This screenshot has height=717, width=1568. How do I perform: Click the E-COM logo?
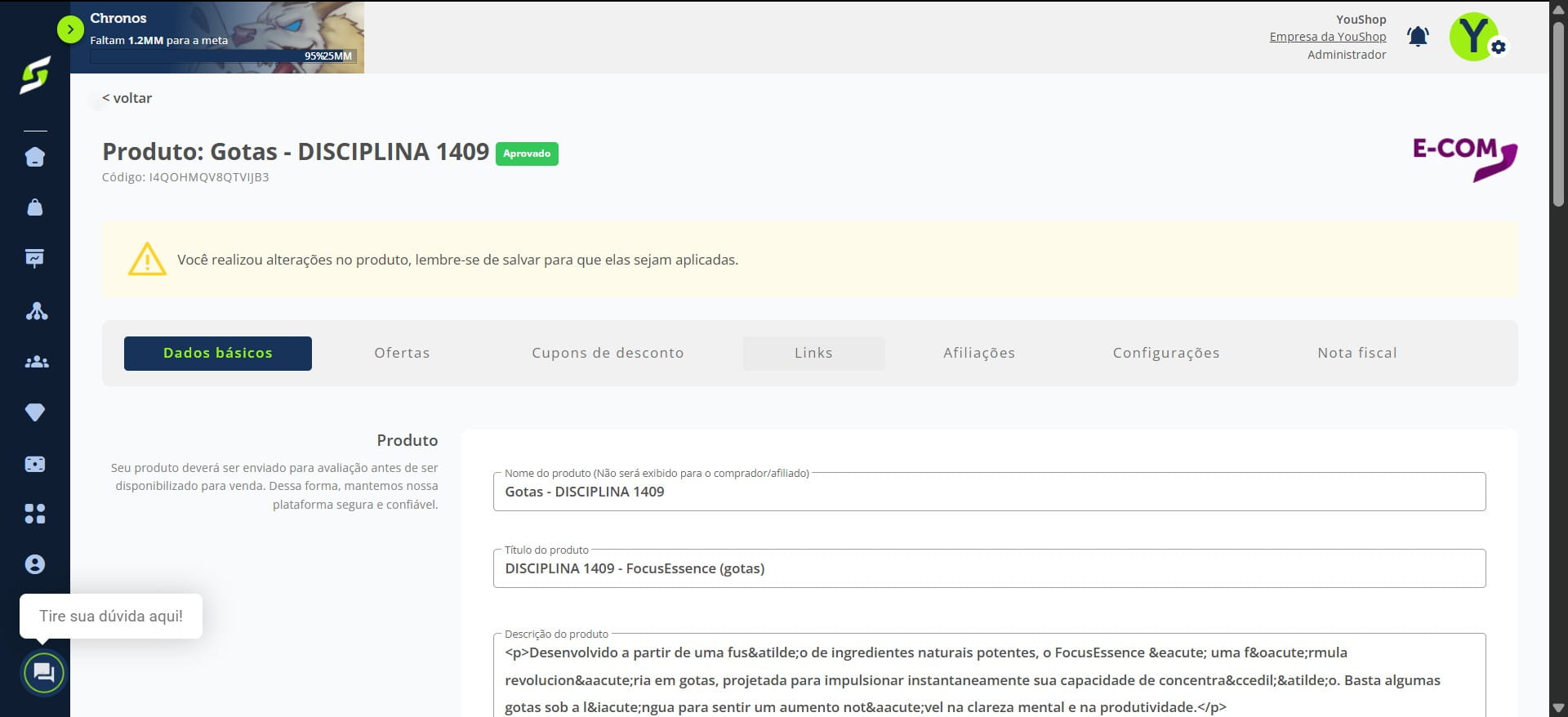[1465, 158]
